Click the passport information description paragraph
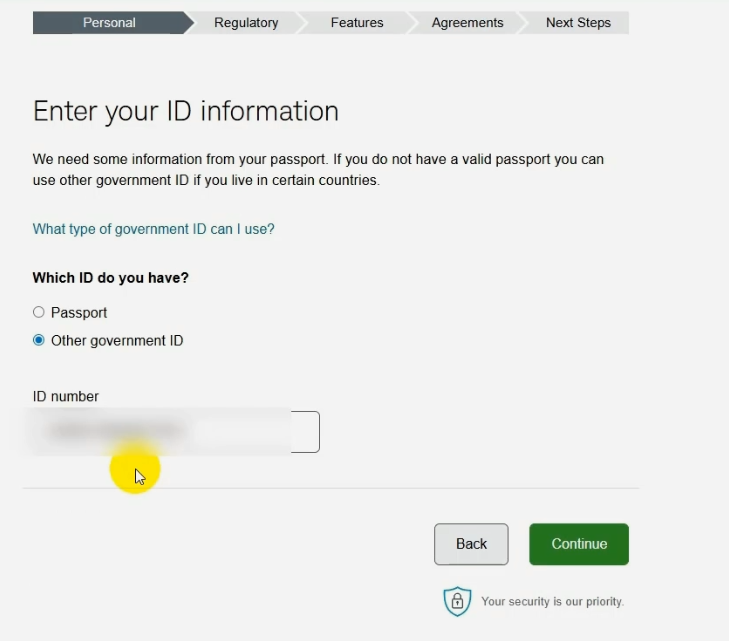The width and height of the screenshot is (729, 641). point(318,170)
